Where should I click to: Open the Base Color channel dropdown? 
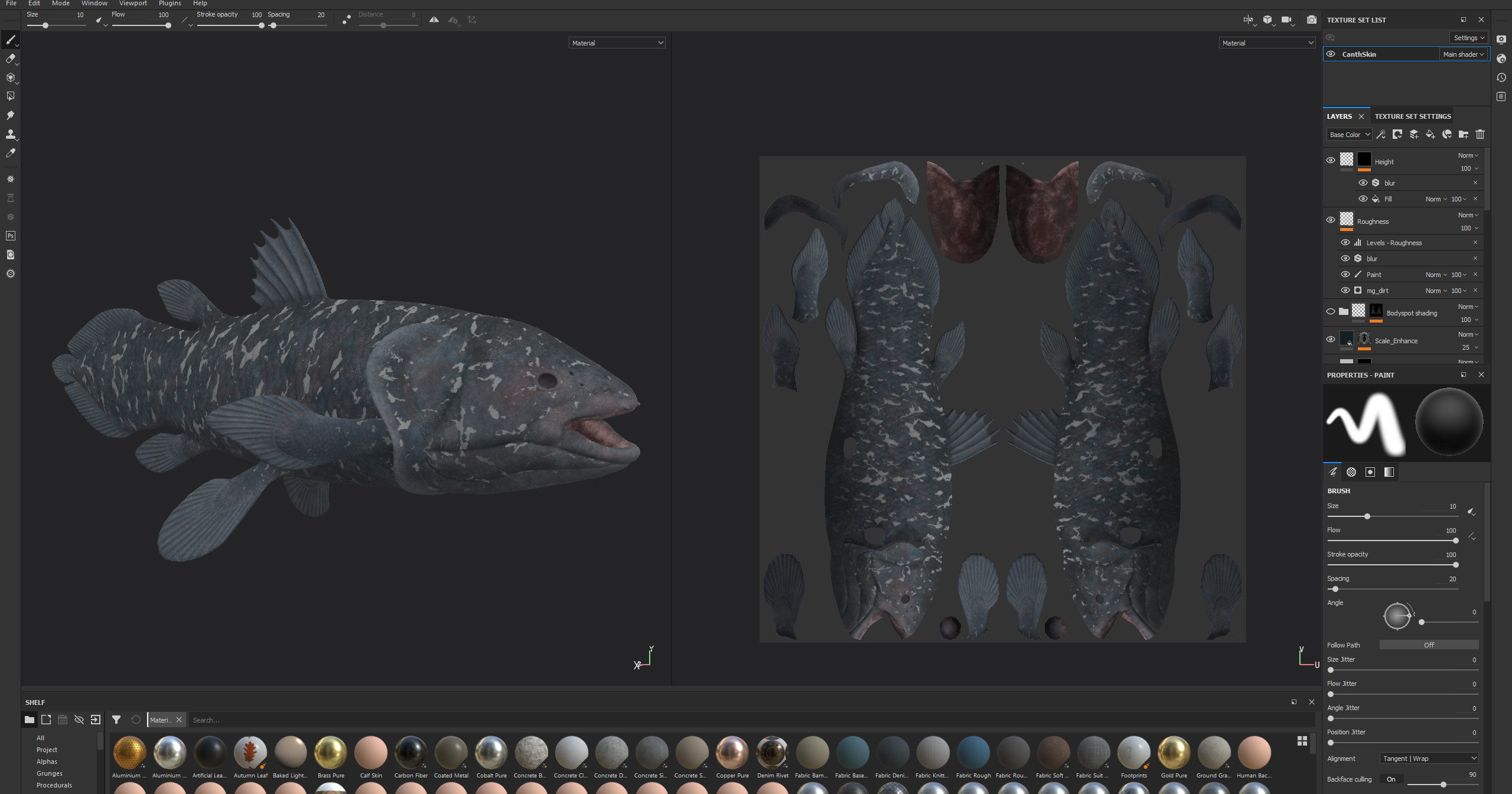[x=1350, y=135]
